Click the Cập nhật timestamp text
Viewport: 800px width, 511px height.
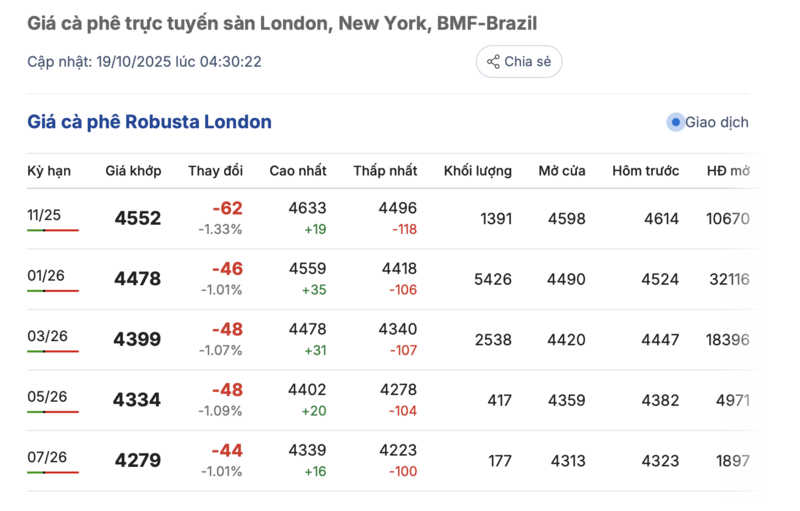[144, 62]
